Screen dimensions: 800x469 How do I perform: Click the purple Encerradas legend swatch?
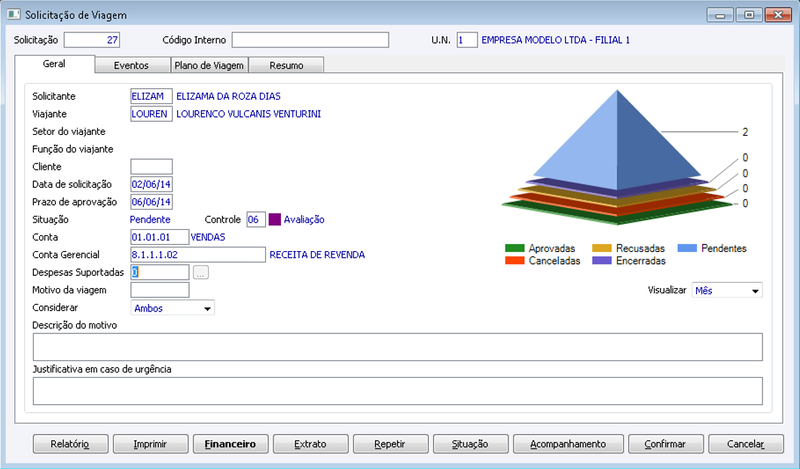(x=602, y=261)
